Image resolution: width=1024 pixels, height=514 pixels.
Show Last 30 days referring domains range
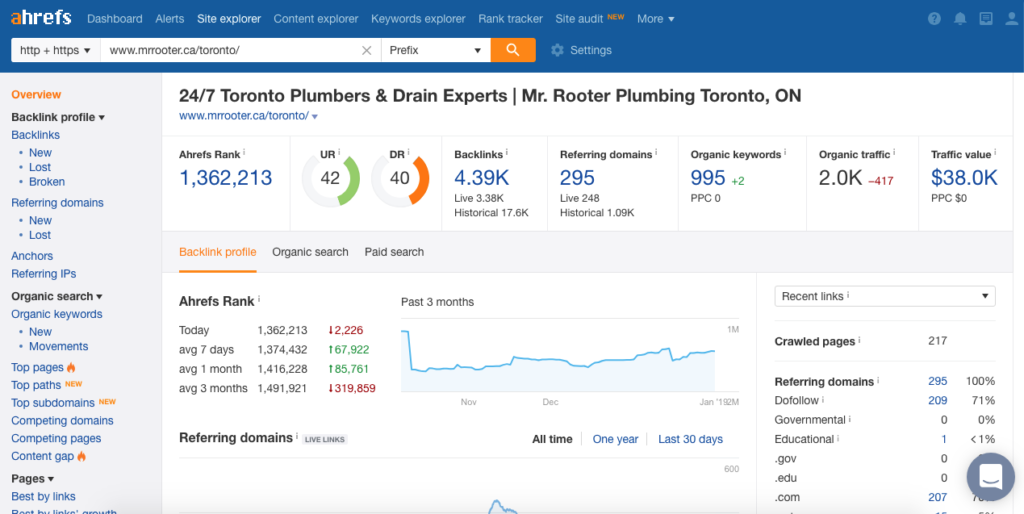pos(690,439)
